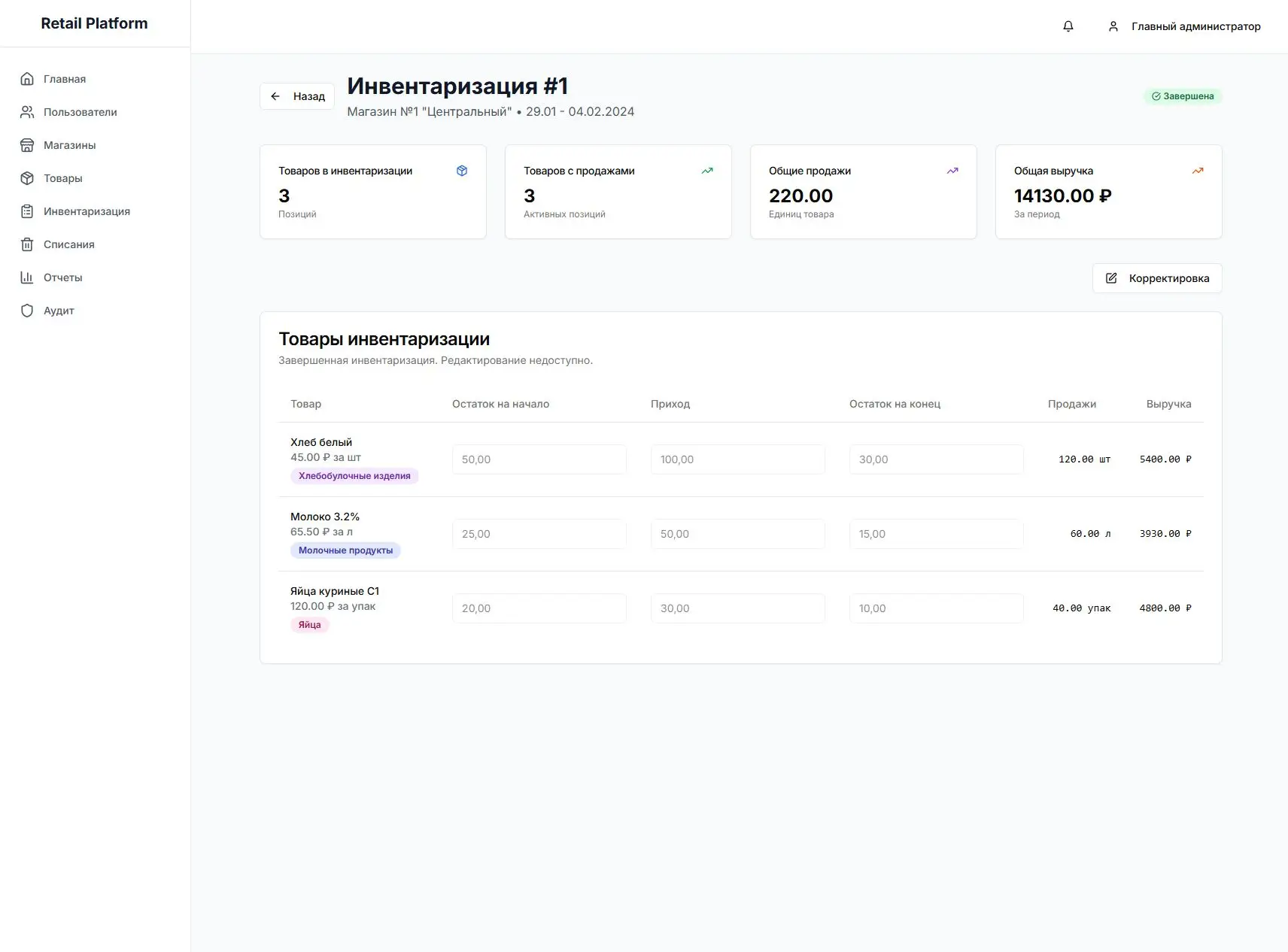Click the Завершена status badge
Viewport: 1288px width, 952px height.
tap(1183, 96)
